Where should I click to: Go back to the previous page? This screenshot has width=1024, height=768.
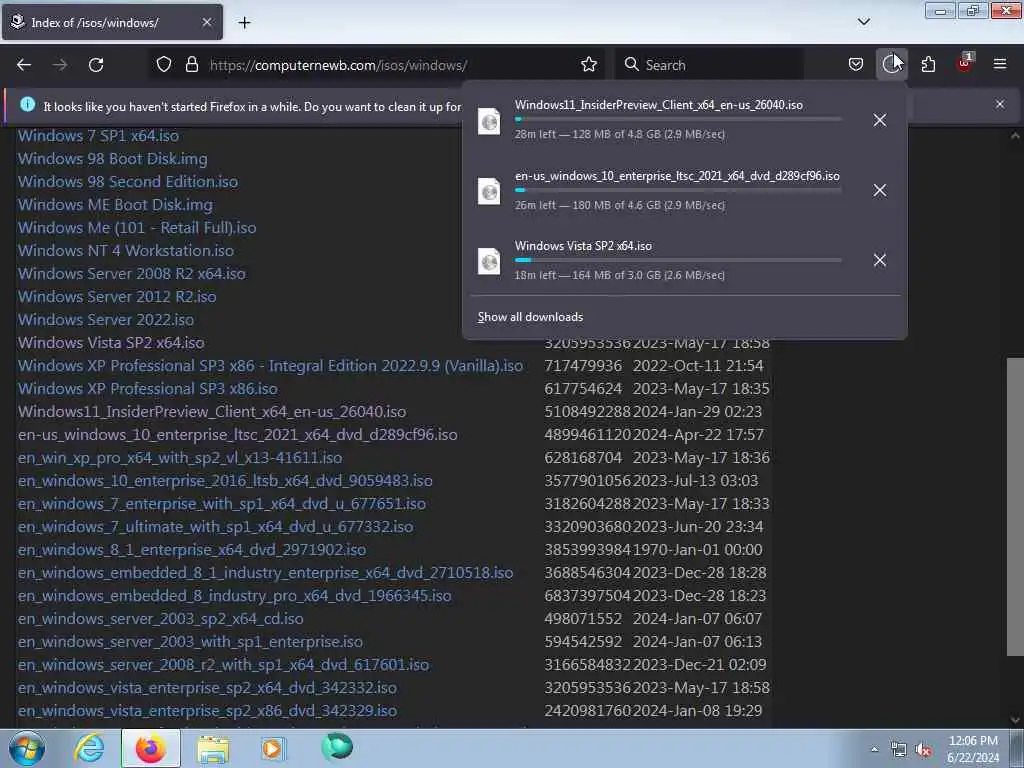(x=24, y=65)
